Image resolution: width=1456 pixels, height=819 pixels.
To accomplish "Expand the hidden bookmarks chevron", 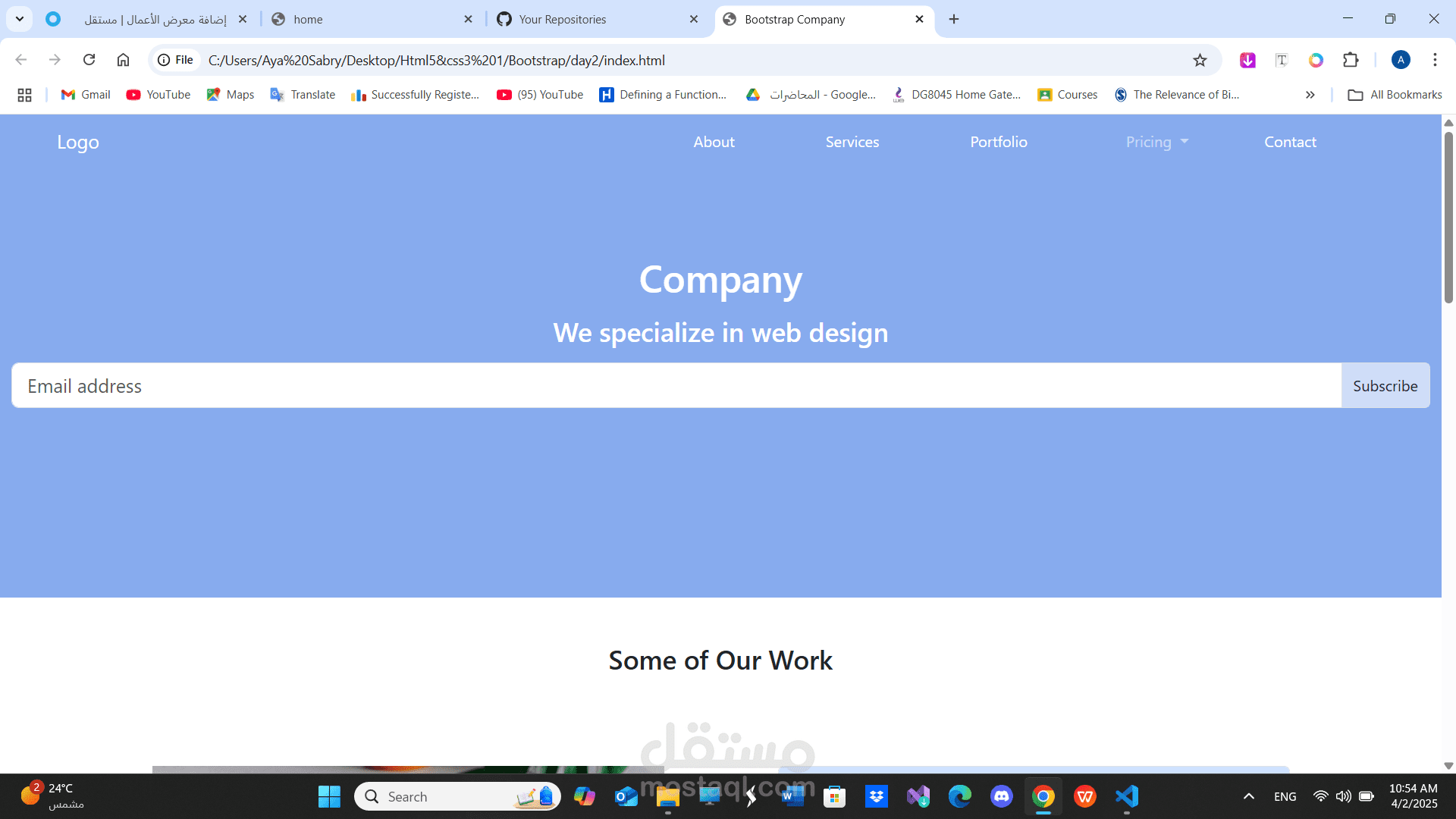I will [1310, 94].
